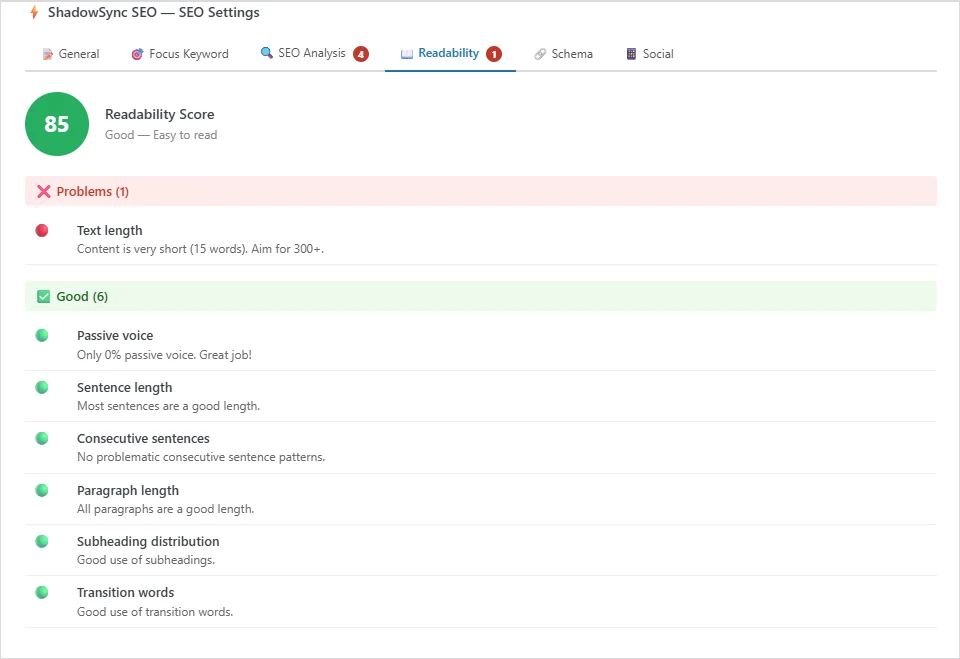Click the green dot beside Sentence length
Viewport: 960px width, 659px height.
tap(42, 387)
